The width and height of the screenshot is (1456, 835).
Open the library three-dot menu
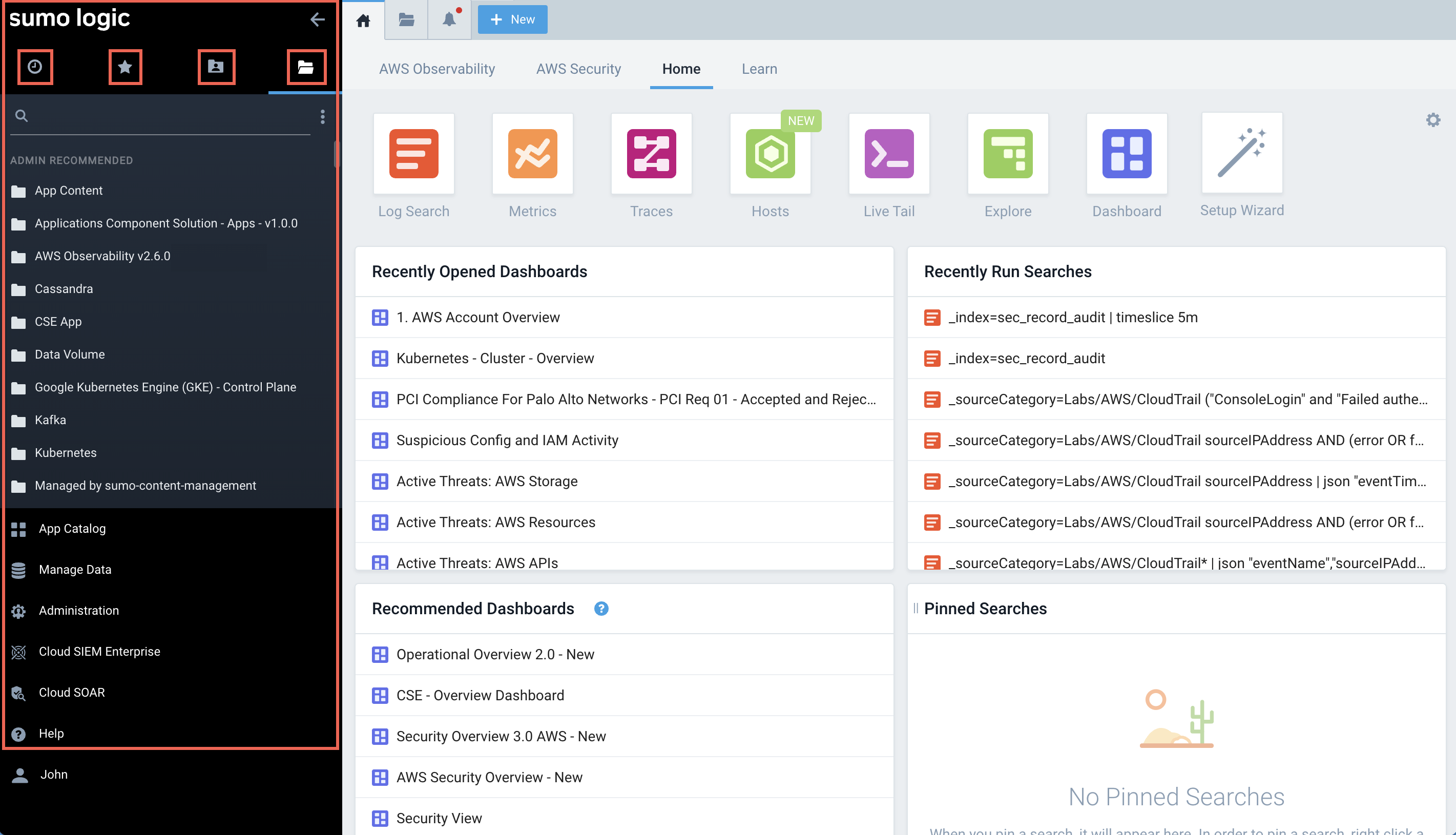323,116
